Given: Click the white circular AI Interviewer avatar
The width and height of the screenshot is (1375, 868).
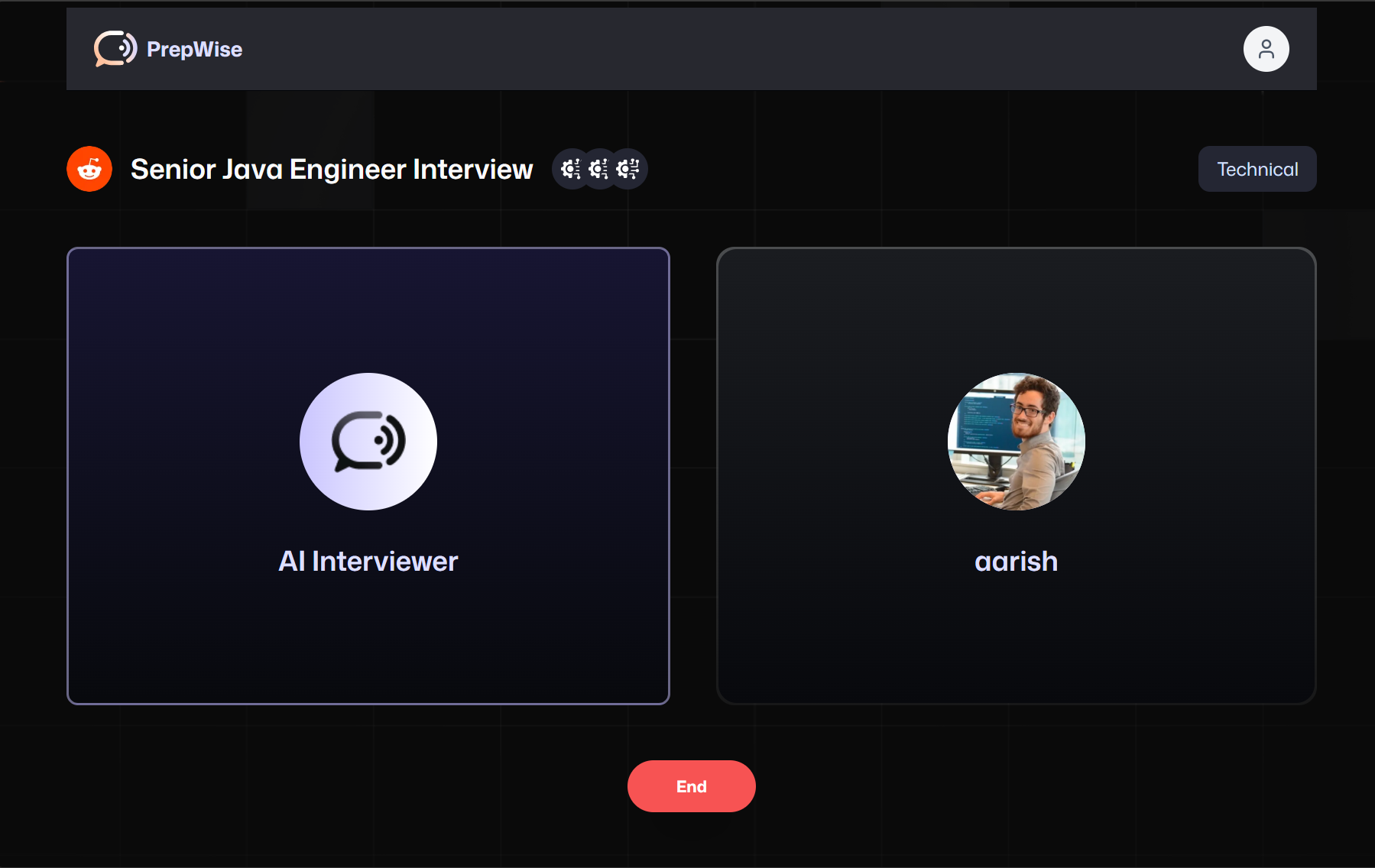Looking at the screenshot, I should [x=368, y=442].
